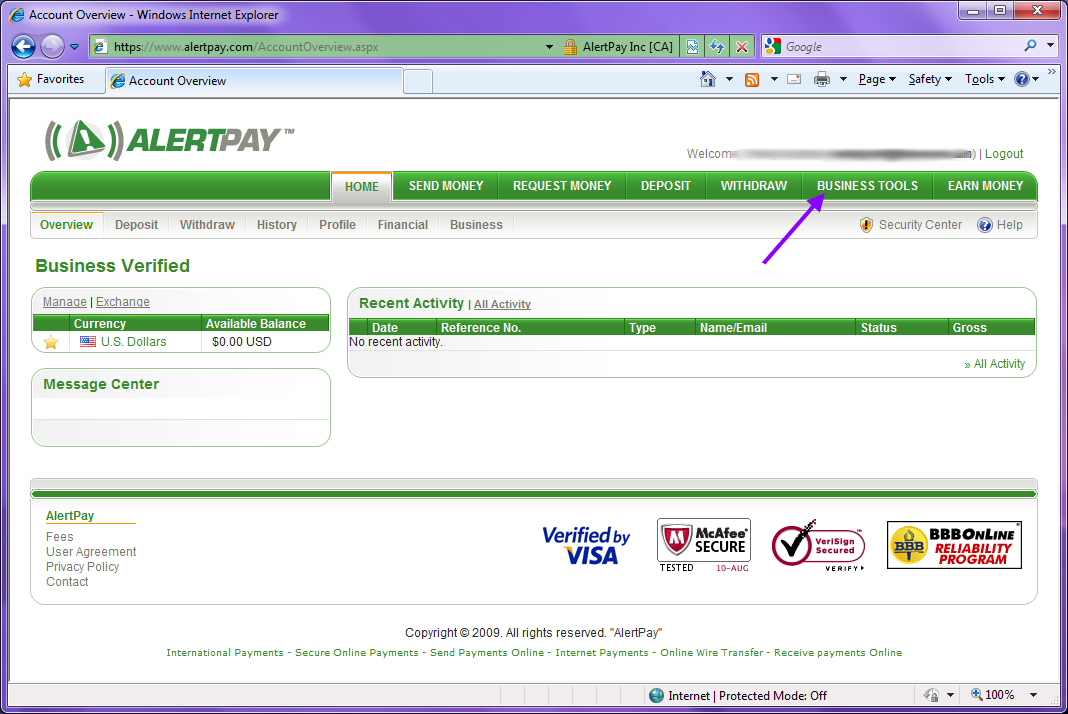
Task: Open the REQUEST MONEY navigation tab
Action: click(562, 186)
